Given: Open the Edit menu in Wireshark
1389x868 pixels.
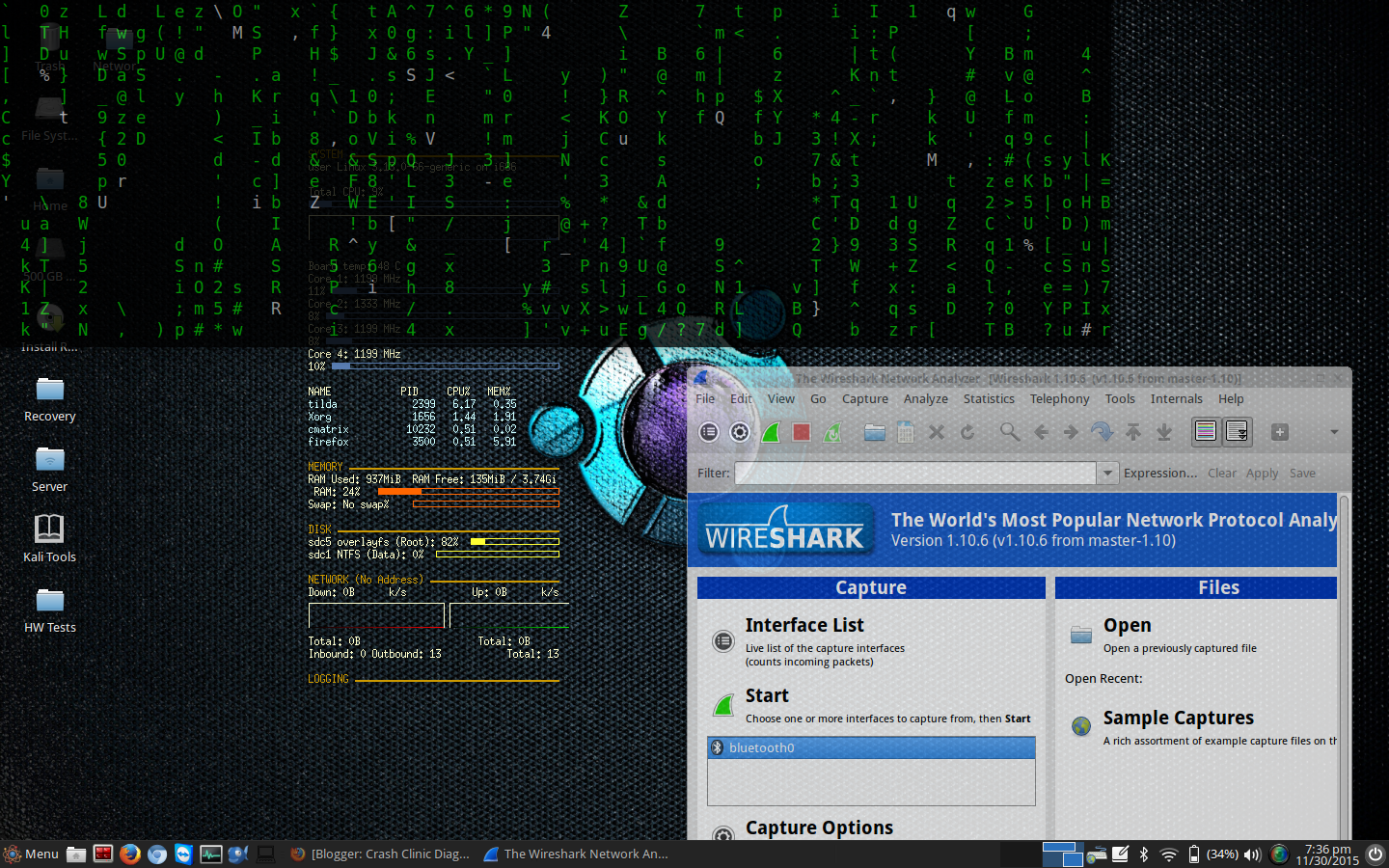Looking at the screenshot, I should click(x=741, y=398).
